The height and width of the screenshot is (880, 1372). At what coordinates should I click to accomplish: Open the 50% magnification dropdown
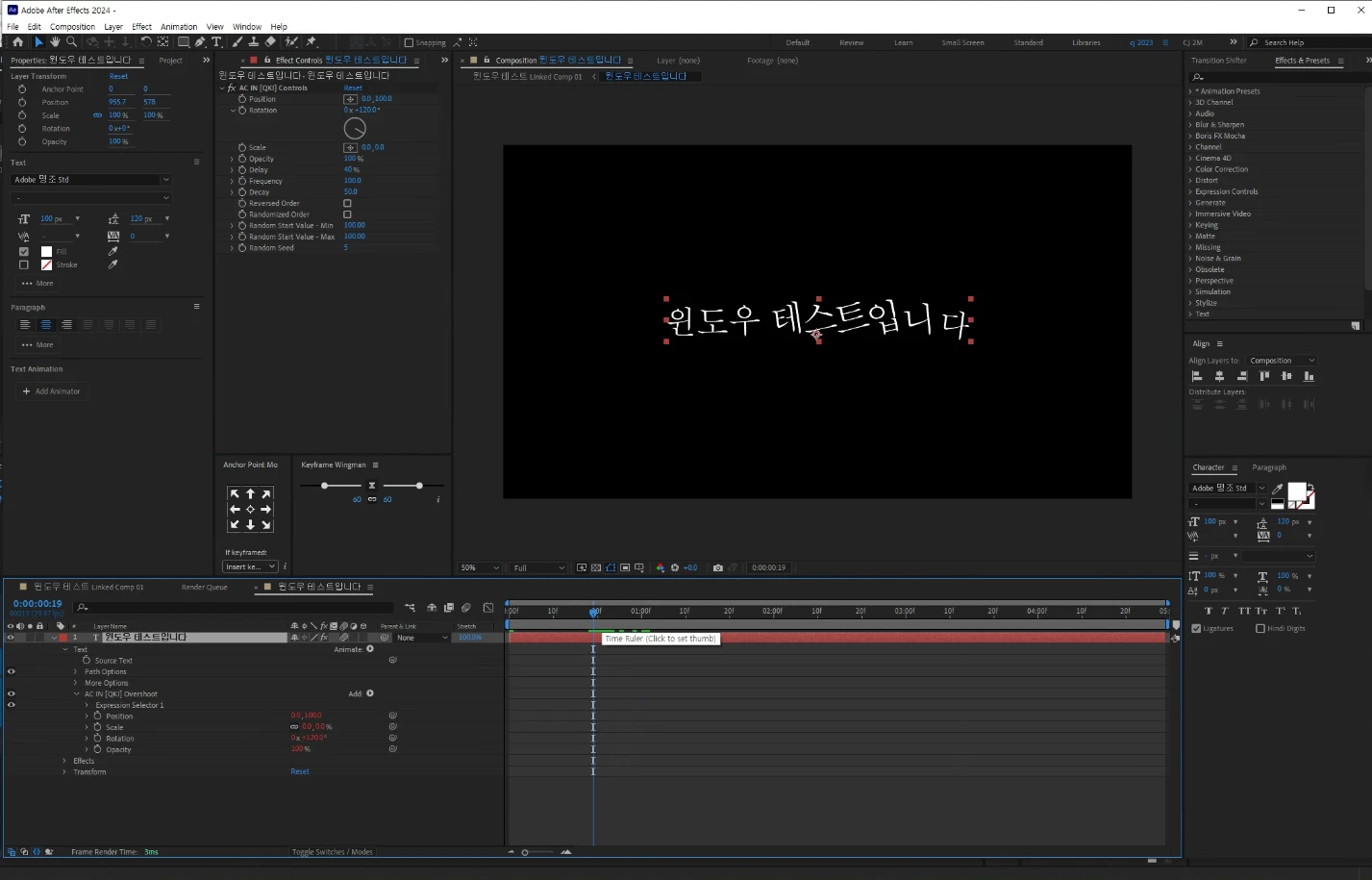(480, 567)
